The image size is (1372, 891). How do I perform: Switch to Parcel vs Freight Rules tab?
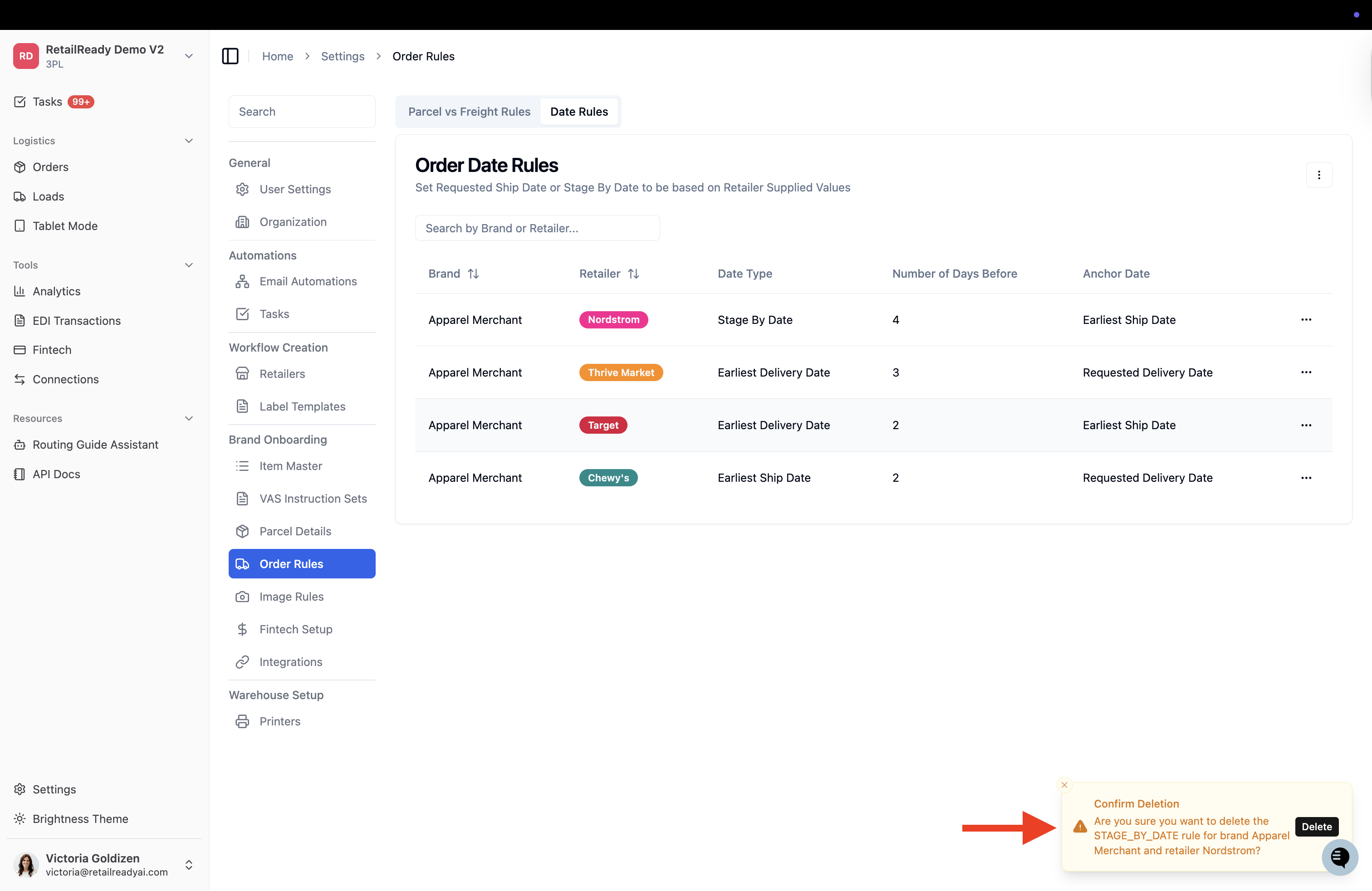point(469,112)
